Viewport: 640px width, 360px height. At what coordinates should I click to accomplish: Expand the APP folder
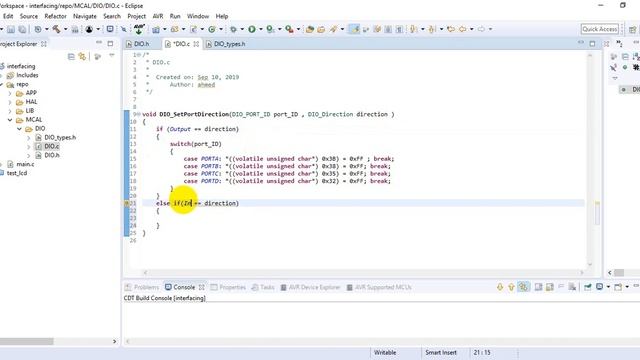[10, 93]
